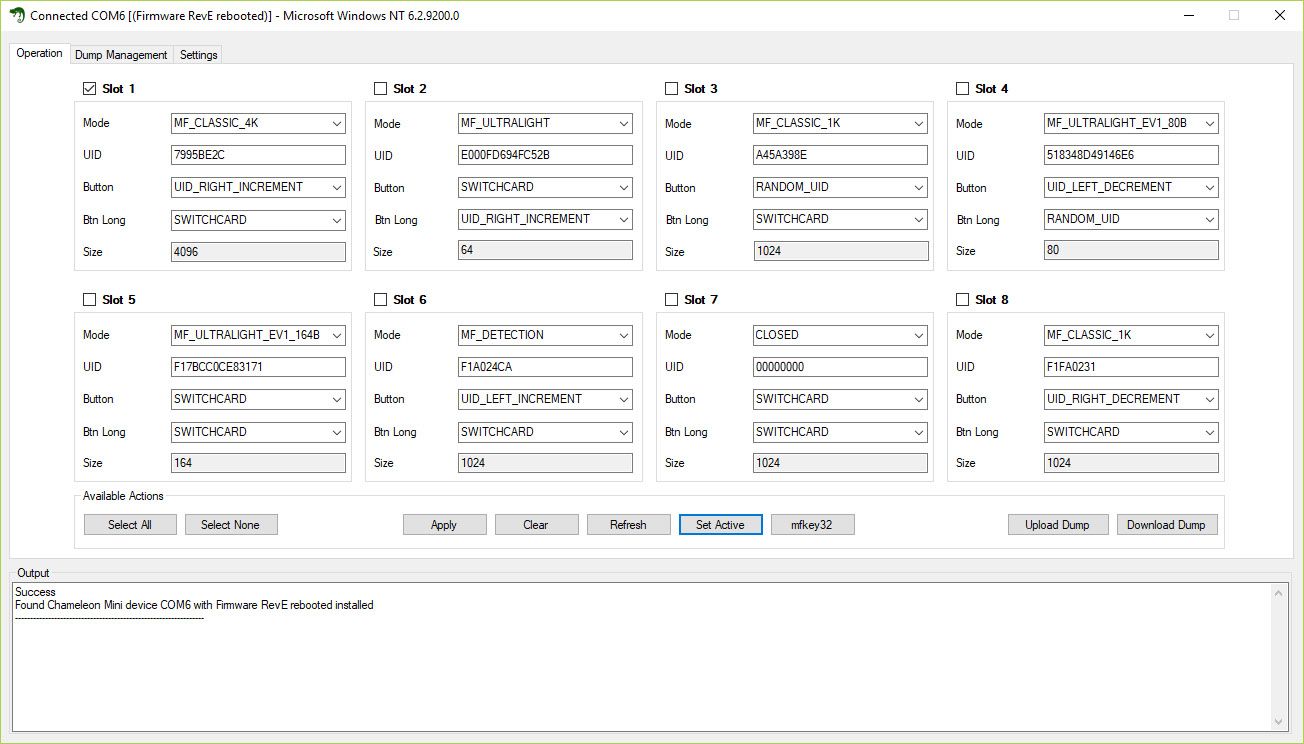Click the Select All button

tap(130, 524)
